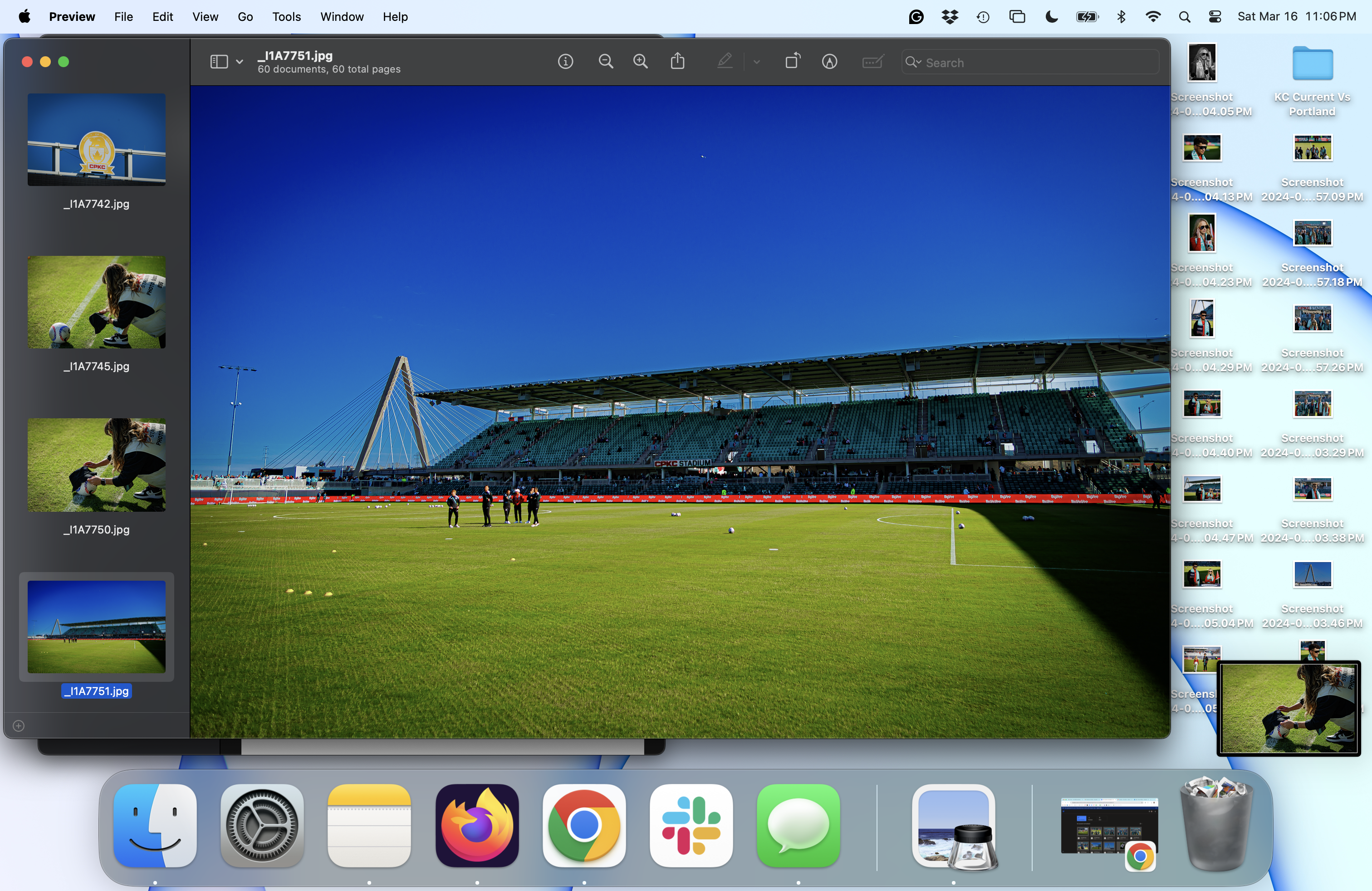Click the Dropbox menu bar icon

pyautogui.click(x=950, y=17)
